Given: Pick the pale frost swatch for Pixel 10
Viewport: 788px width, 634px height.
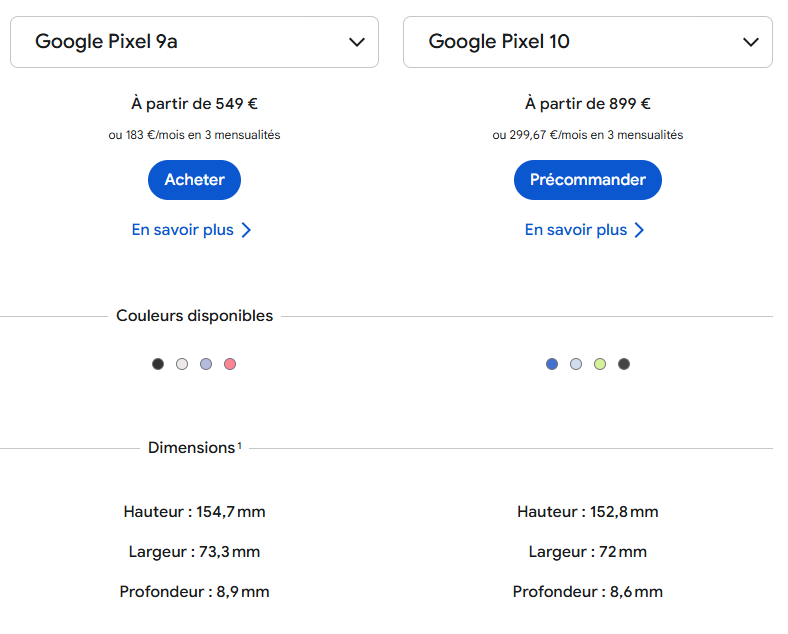Looking at the screenshot, I should [576, 364].
